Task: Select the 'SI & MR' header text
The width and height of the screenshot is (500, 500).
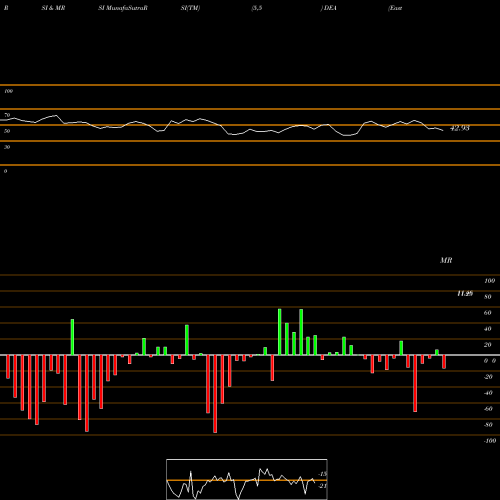Action: [53, 8]
